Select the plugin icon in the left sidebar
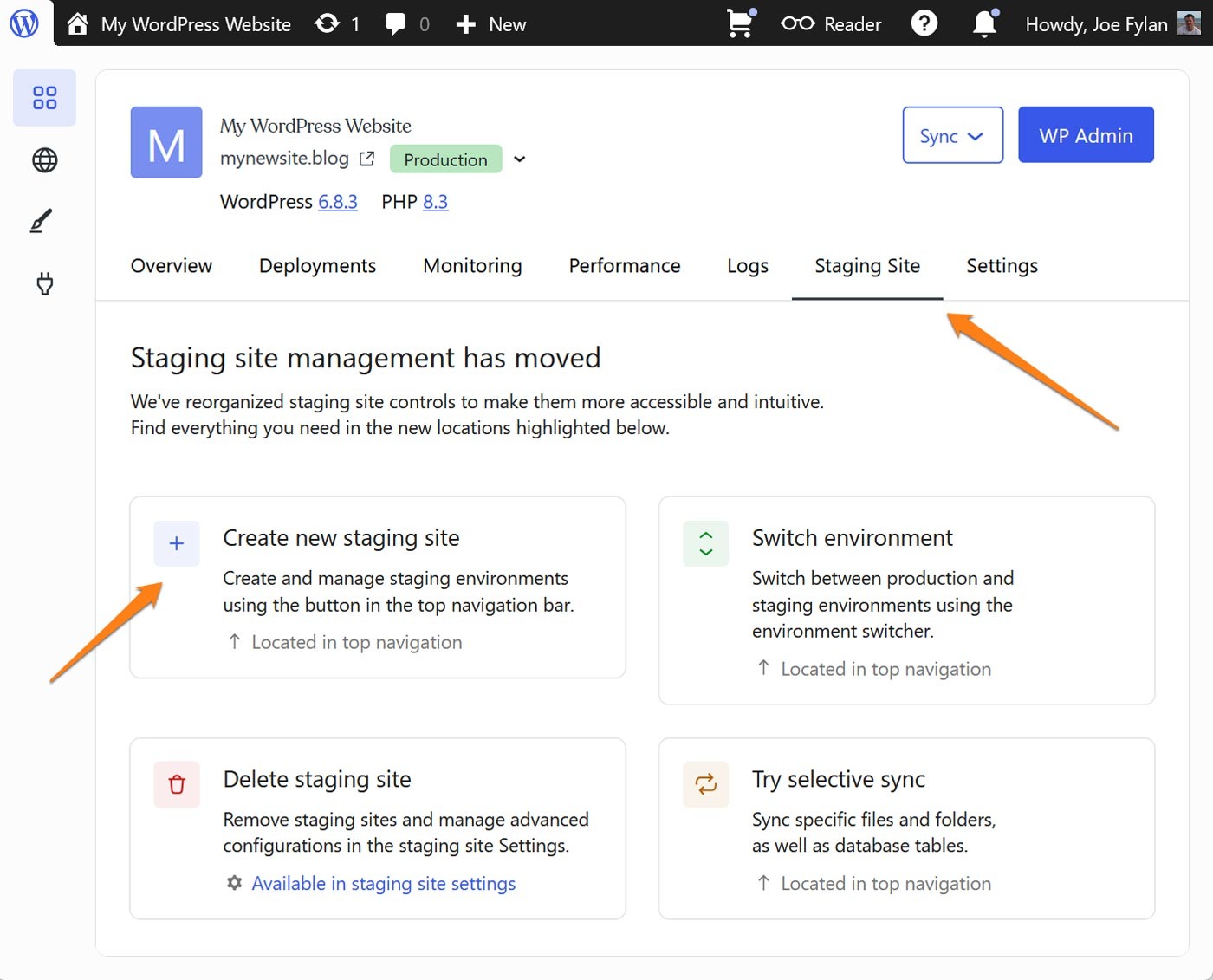 (x=44, y=283)
